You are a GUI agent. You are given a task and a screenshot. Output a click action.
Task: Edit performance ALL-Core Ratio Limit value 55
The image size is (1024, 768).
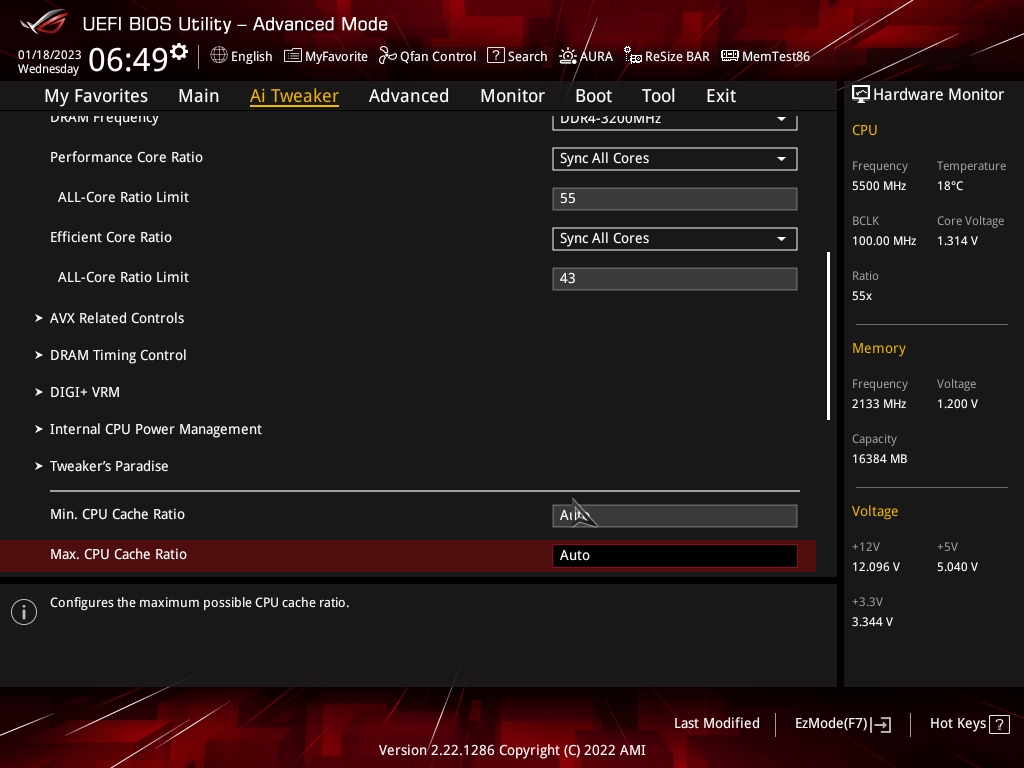(x=675, y=199)
